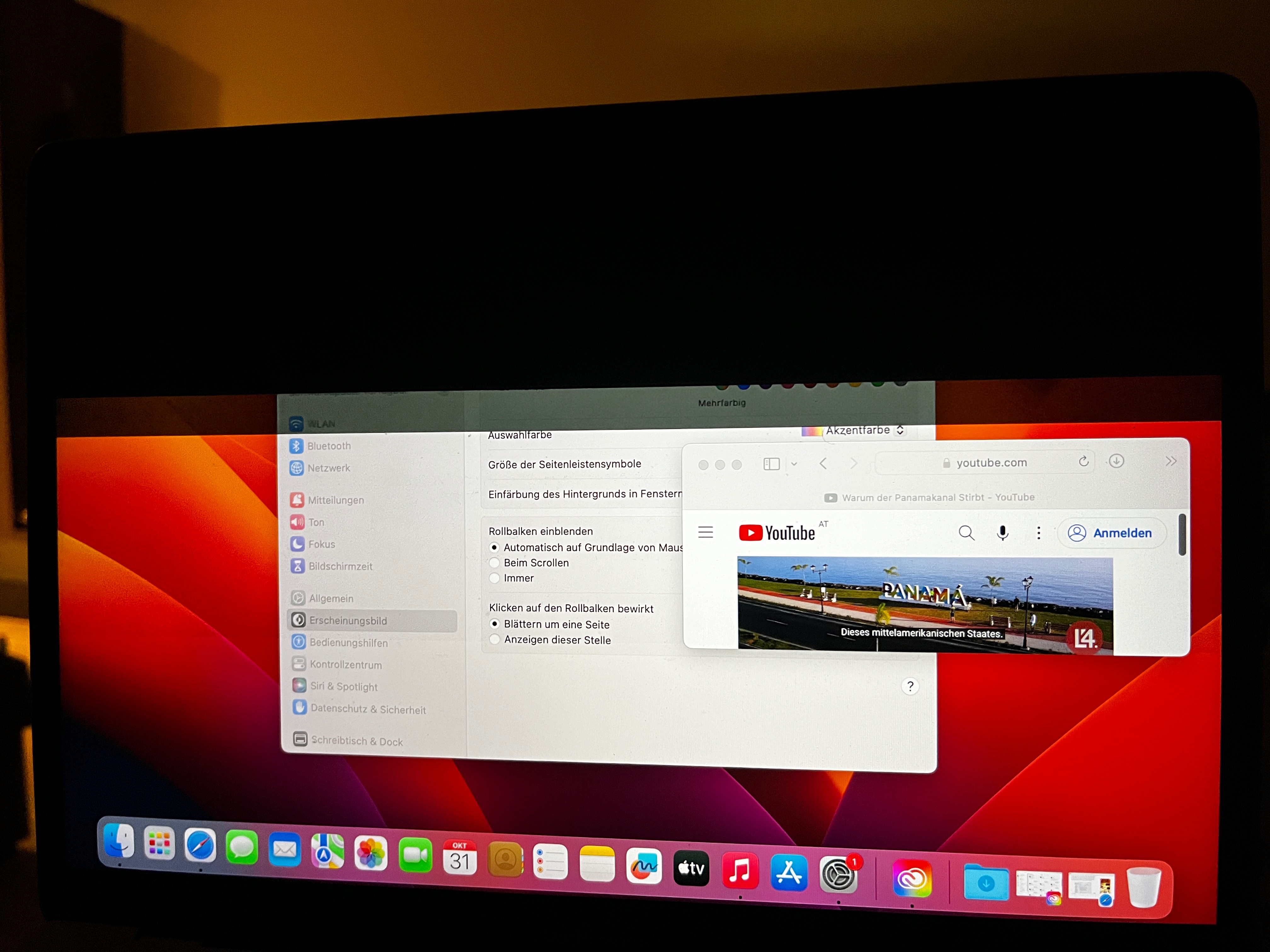Screen dimensions: 1270x952
Task: Click the YouTube voice search microphone
Action: [x=1003, y=533]
